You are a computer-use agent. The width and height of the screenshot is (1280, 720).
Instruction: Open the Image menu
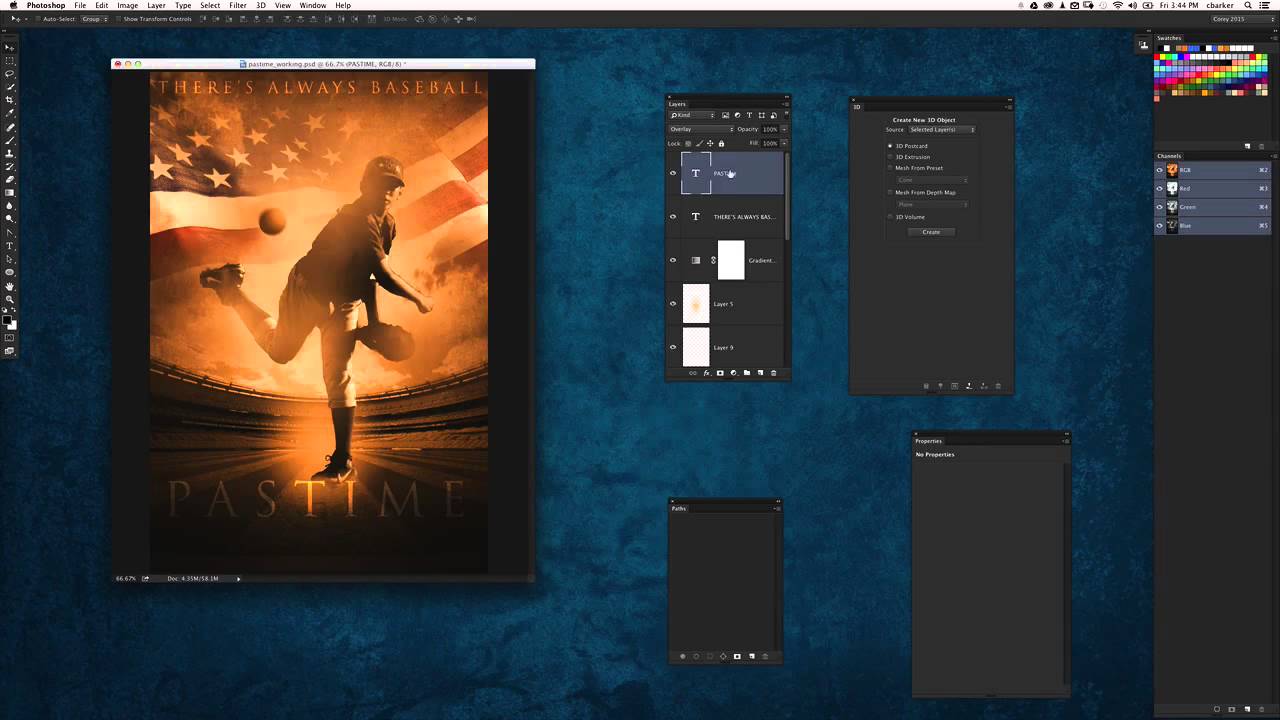click(x=127, y=5)
